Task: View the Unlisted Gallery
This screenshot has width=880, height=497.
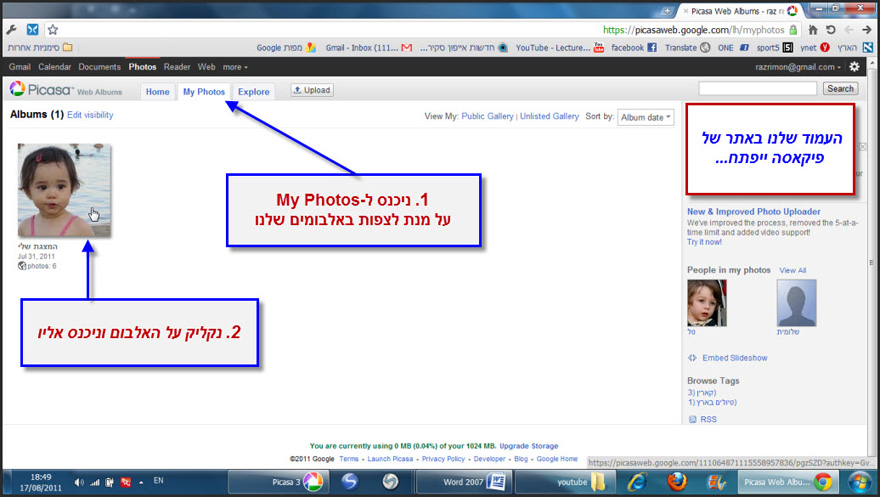Action: tap(549, 116)
